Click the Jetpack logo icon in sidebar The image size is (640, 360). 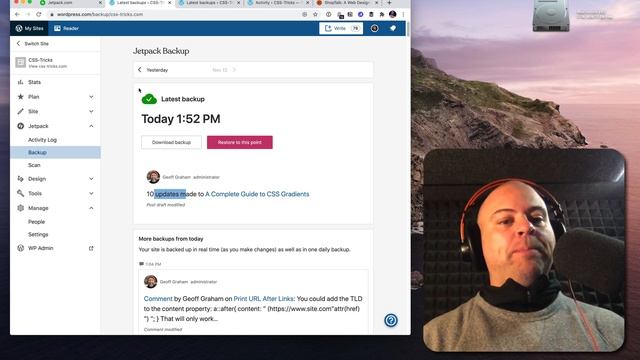[x=20, y=126]
